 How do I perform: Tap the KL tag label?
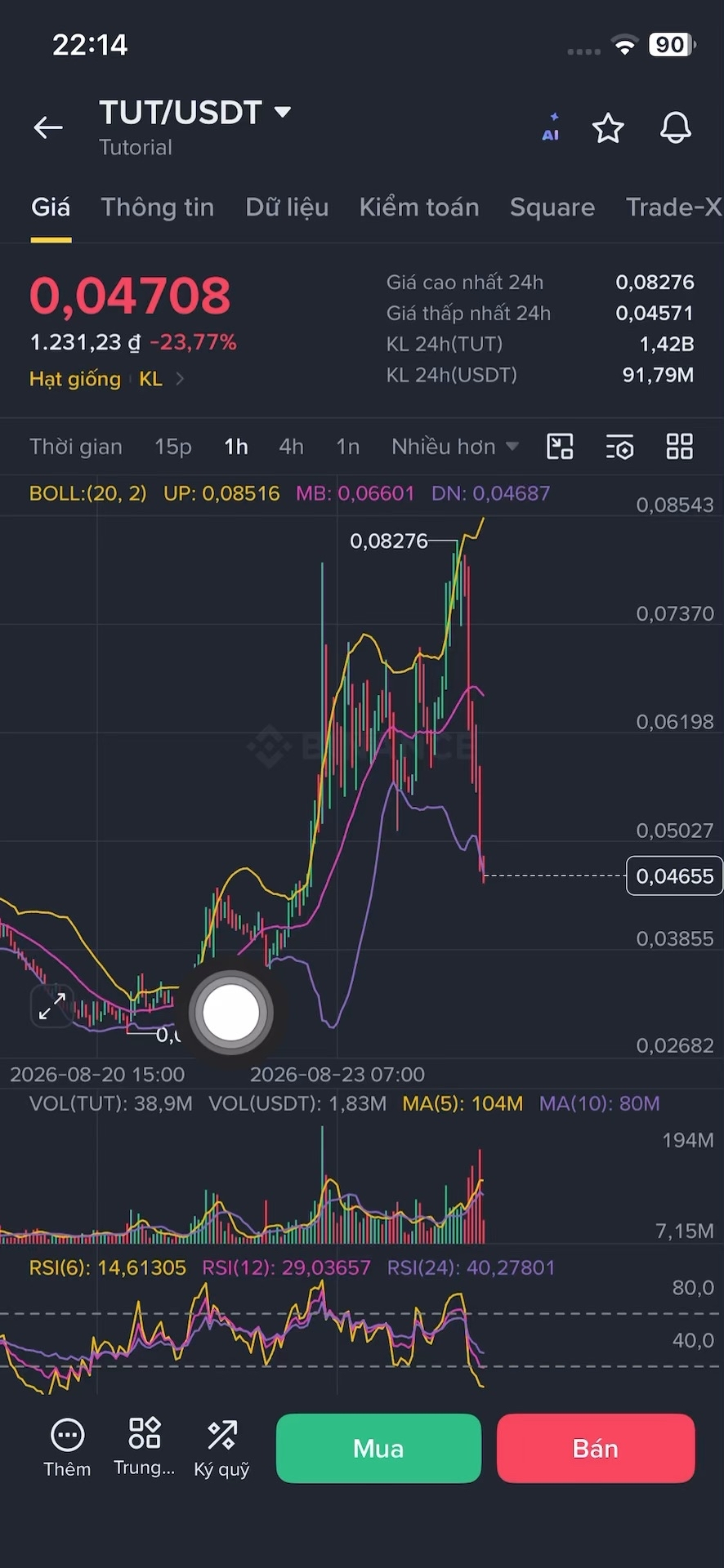[x=150, y=379]
